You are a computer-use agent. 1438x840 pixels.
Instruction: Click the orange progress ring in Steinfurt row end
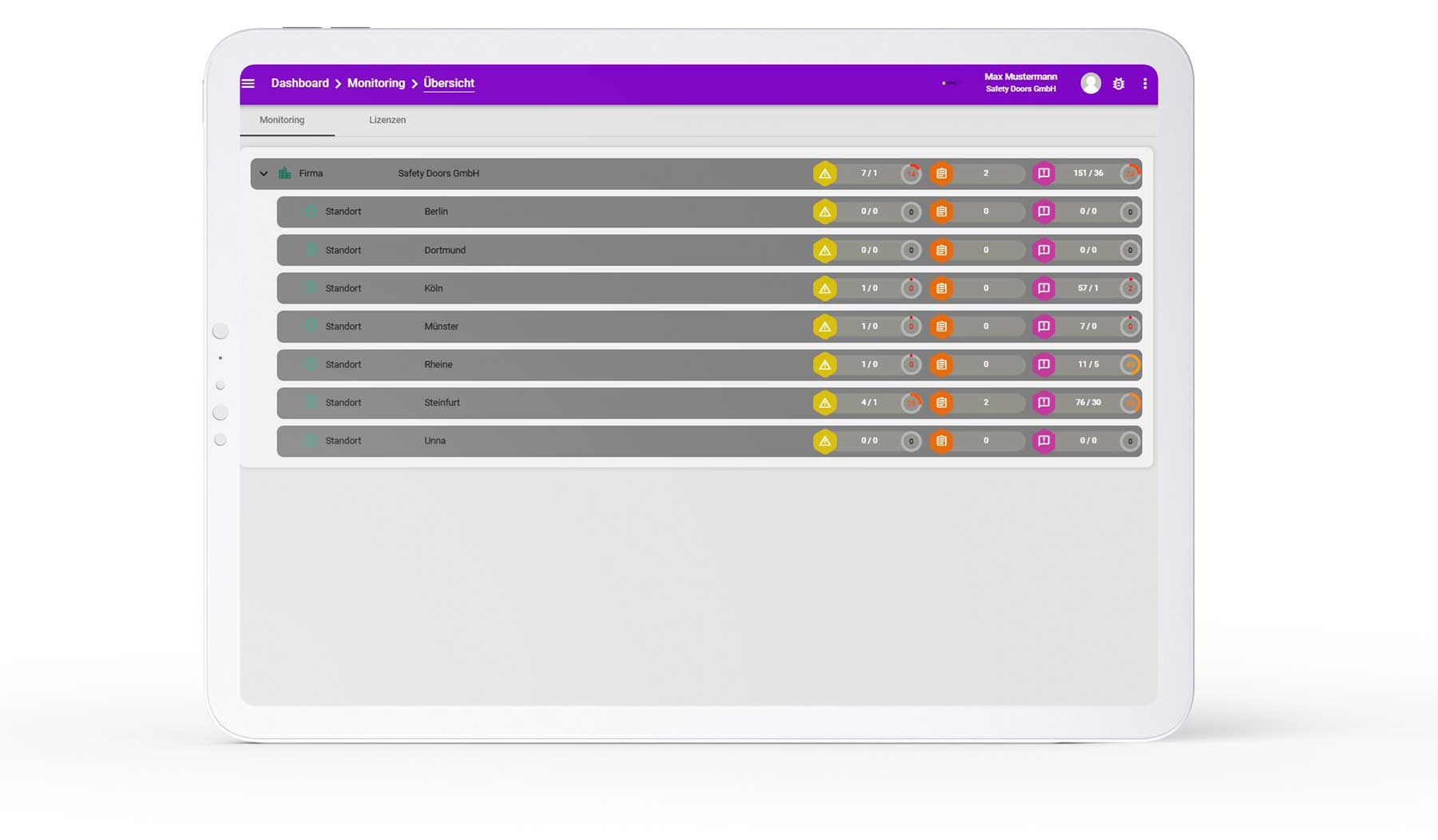pyautogui.click(x=1130, y=402)
